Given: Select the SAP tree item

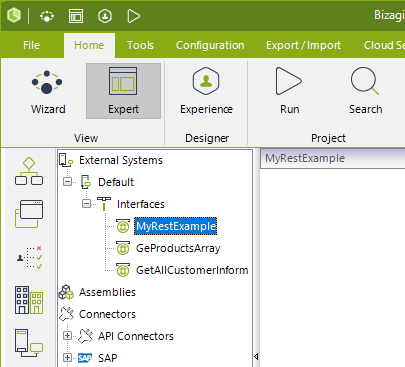Looking at the screenshot, I should pos(107,358).
